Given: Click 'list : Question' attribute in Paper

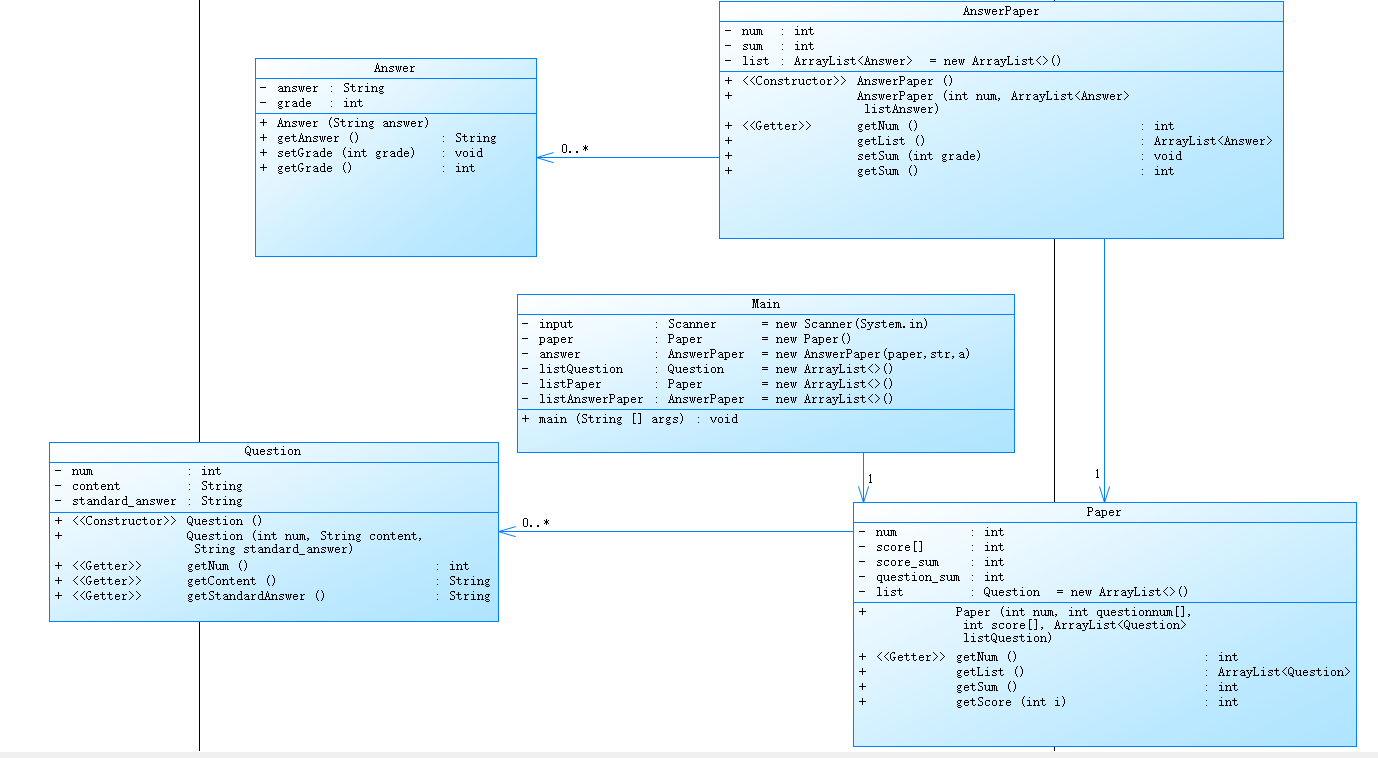Looking at the screenshot, I should pos(1023,592).
